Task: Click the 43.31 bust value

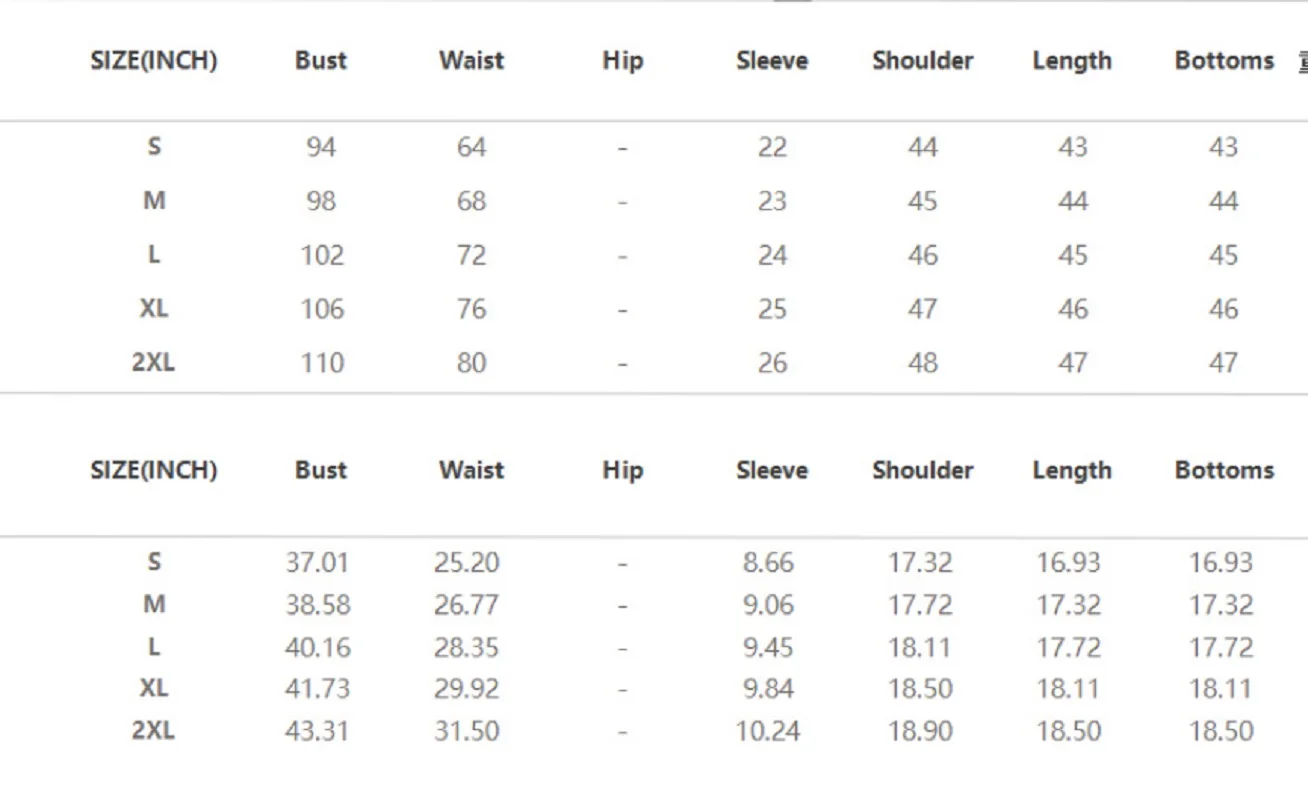Action: (317, 731)
